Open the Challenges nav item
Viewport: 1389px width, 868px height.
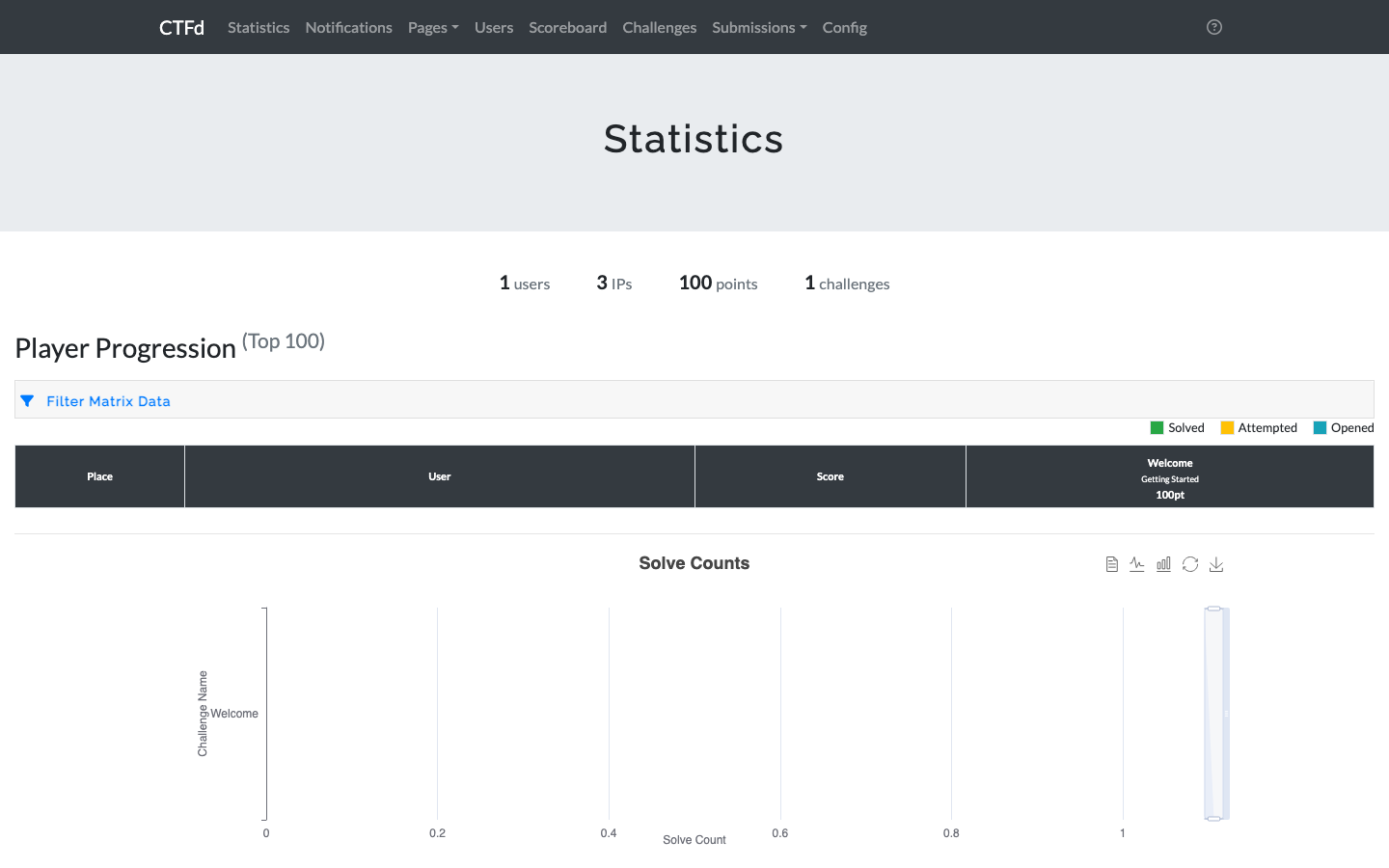[659, 27]
